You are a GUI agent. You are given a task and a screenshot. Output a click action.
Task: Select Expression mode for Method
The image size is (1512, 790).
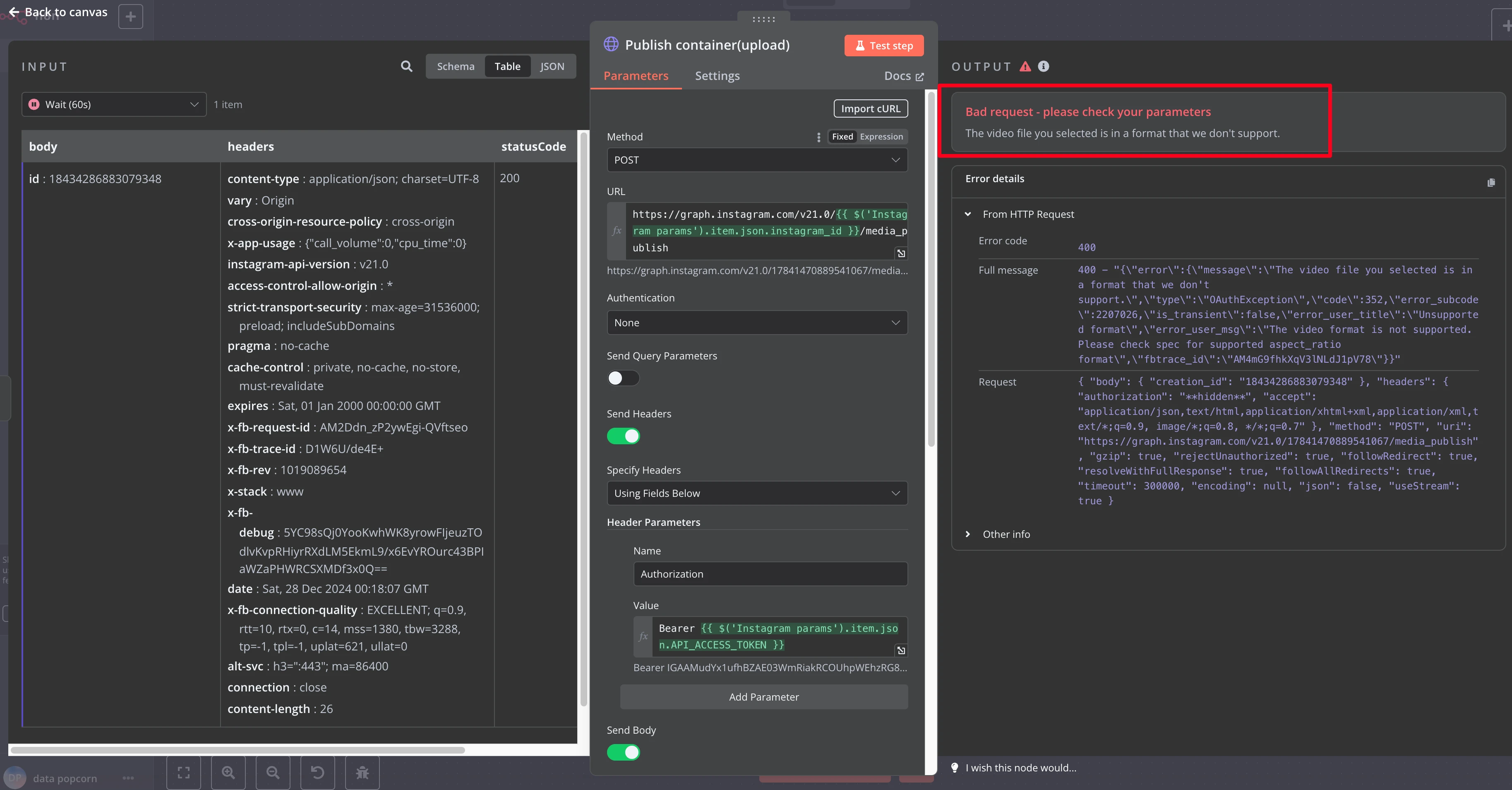coord(881,137)
